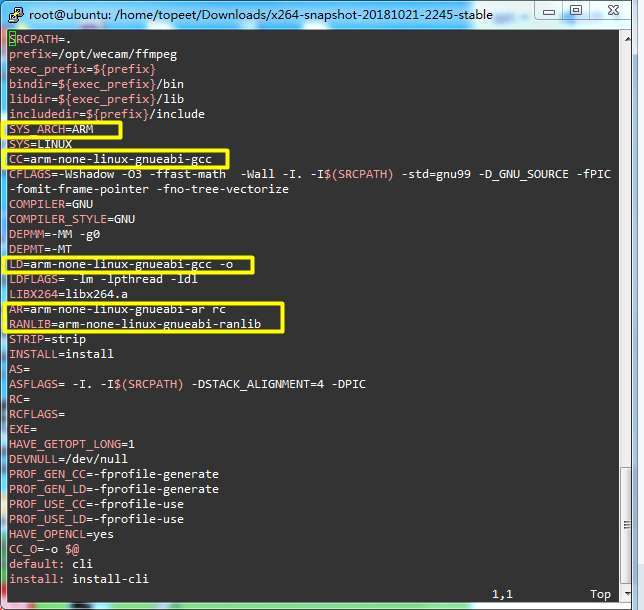Image resolution: width=644 pixels, height=610 pixels.
Task: Click the LDFLAGS= -lm -lpthread -ldl line
Action: [x=104, y=279]
